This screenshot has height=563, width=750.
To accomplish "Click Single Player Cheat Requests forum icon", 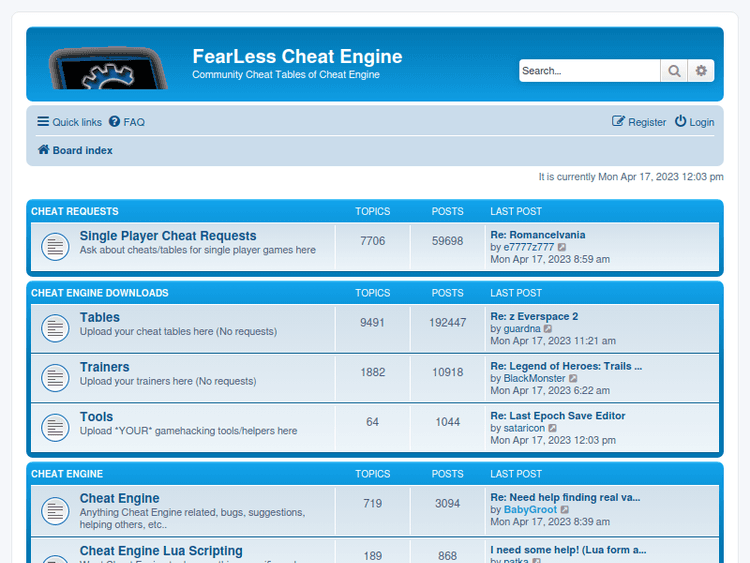I will (55, 246).
